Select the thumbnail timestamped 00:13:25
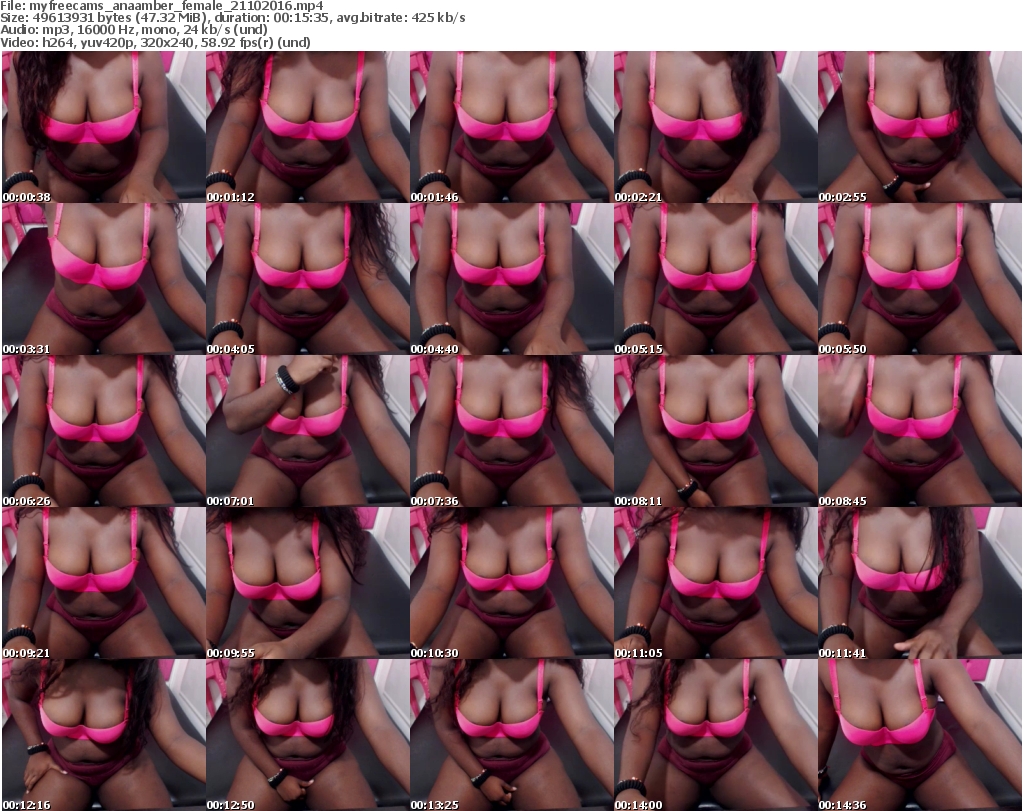1024x811 pixels. pyautogui.click(x=511, y=735)
